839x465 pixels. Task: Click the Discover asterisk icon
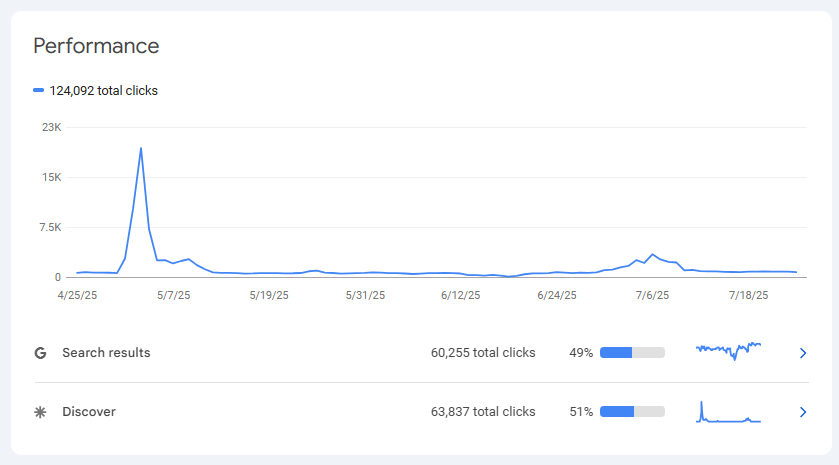(x=41, y=412)
